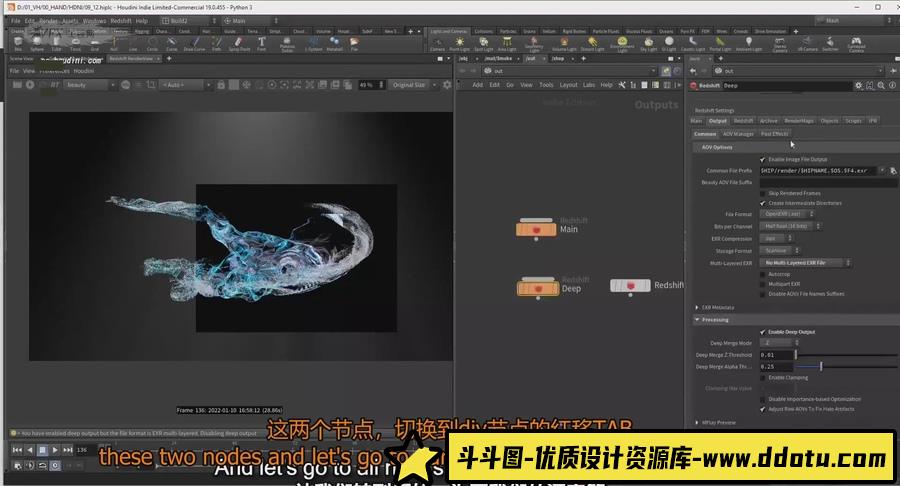Open parameter pane gear menu
Viewport: 900px width, 486px height.
pyautogui.click(x=858, y=85)
